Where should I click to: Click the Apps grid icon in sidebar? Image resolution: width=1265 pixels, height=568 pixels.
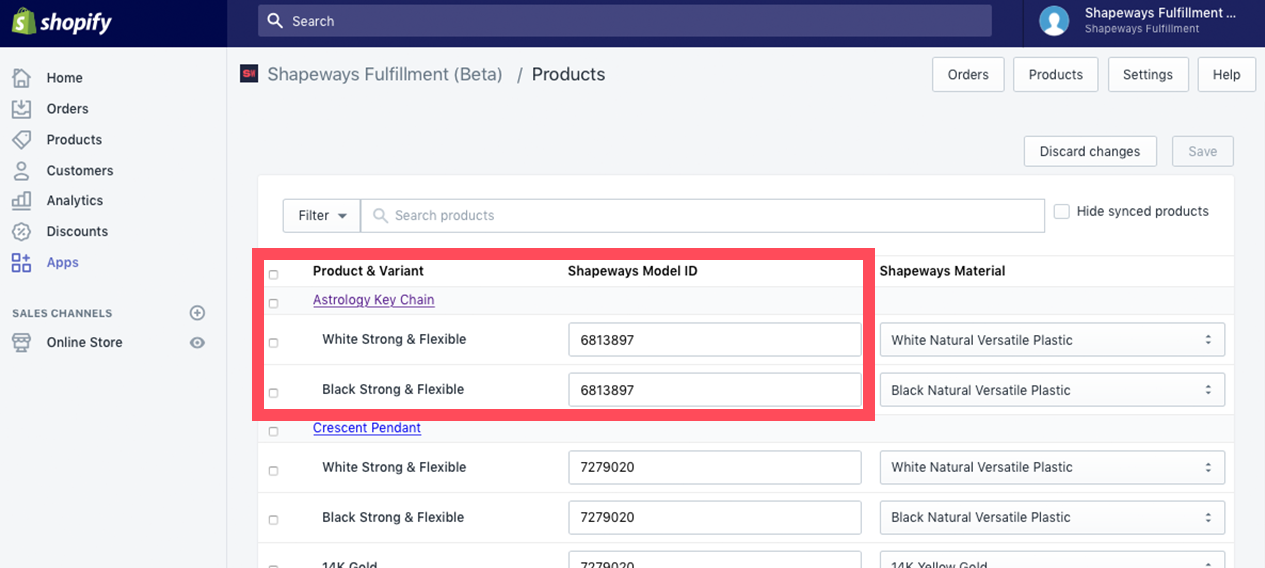(21, 262)
